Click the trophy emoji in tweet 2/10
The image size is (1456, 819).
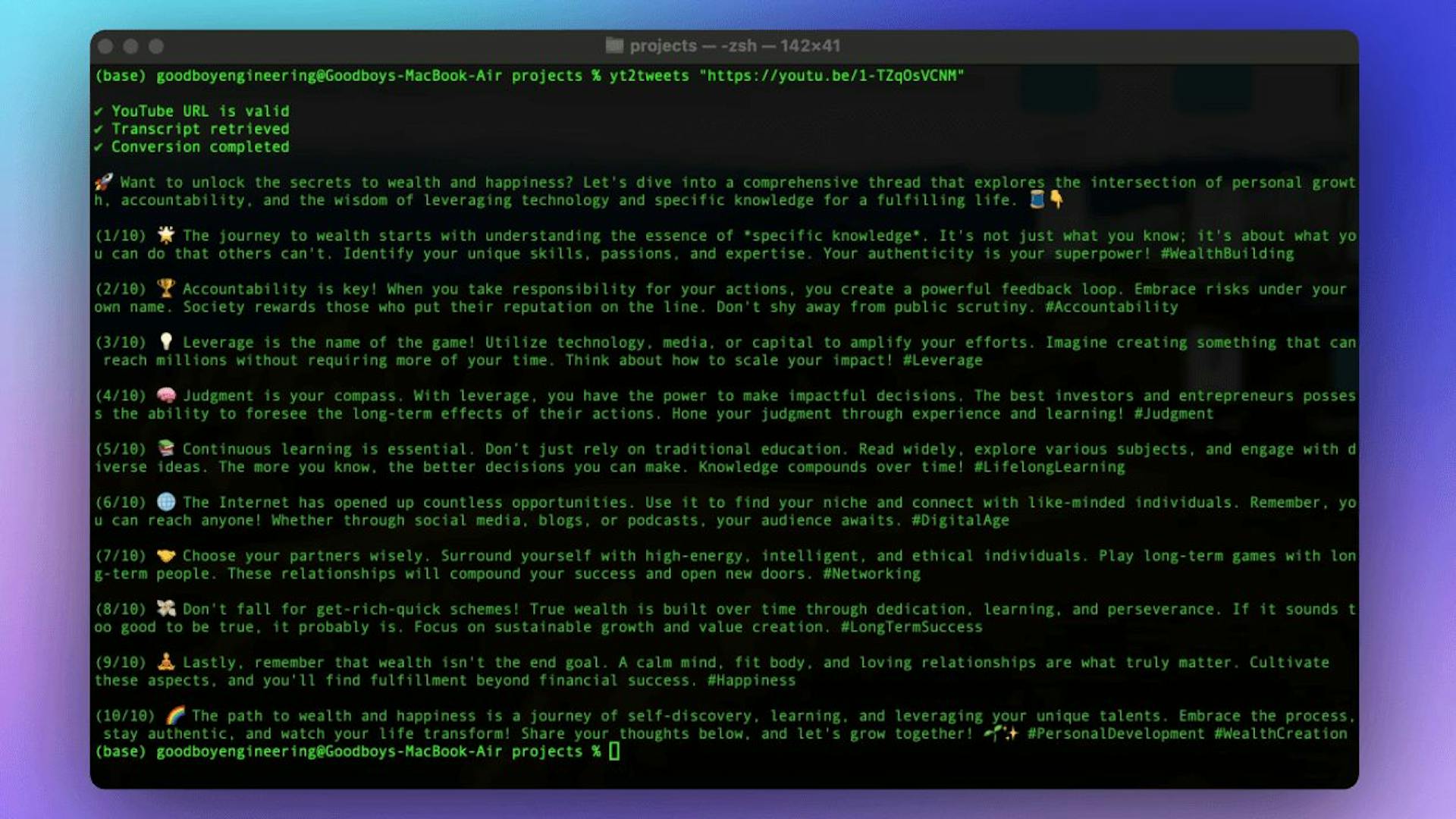(165, 289)
